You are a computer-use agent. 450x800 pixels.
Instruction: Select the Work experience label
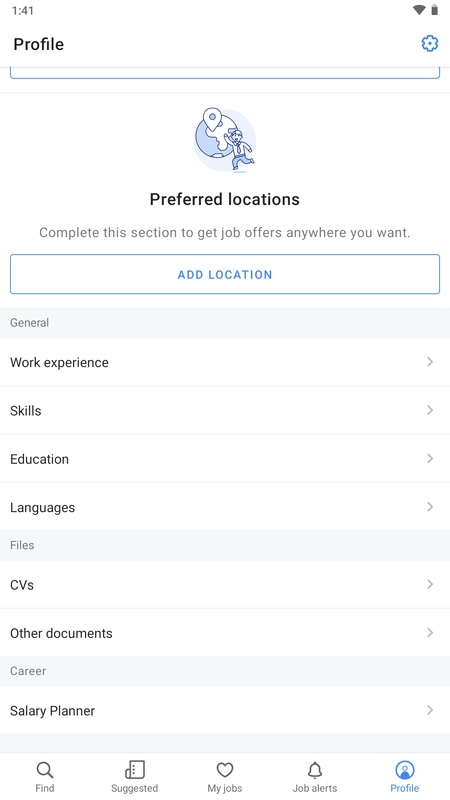[59, 362]
